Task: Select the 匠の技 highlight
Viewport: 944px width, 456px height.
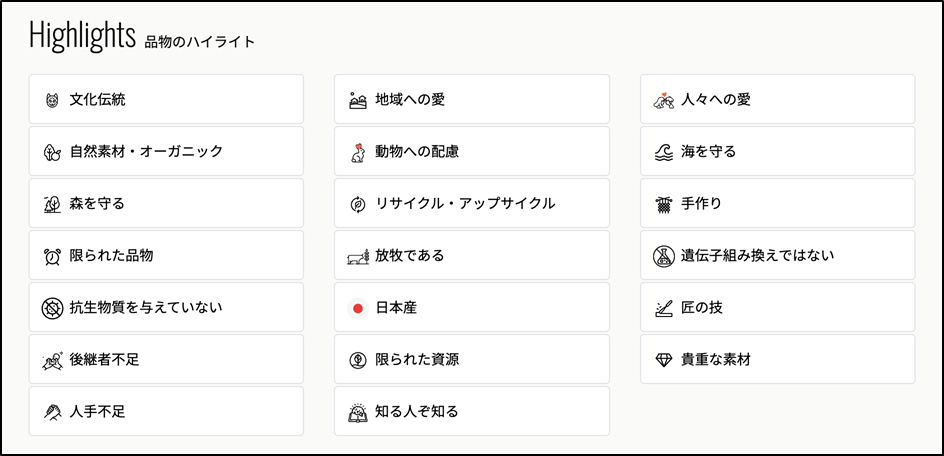Action: pyautogui.click(x=778, y=307)
